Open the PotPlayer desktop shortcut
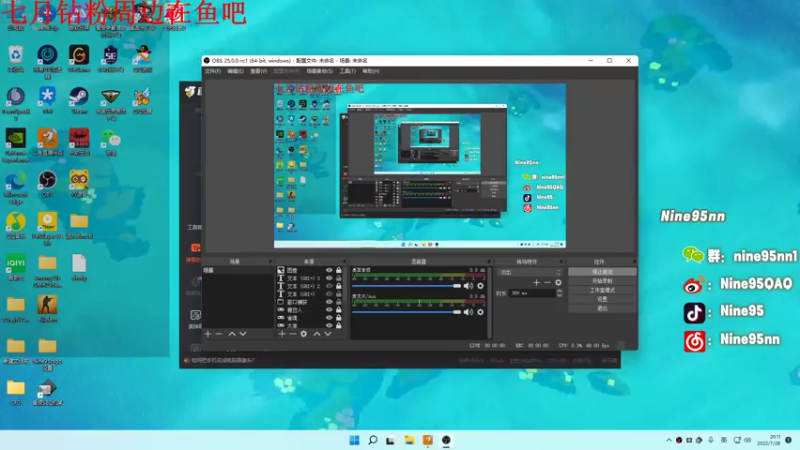800x450 pixels. click(x=47, y=229)
